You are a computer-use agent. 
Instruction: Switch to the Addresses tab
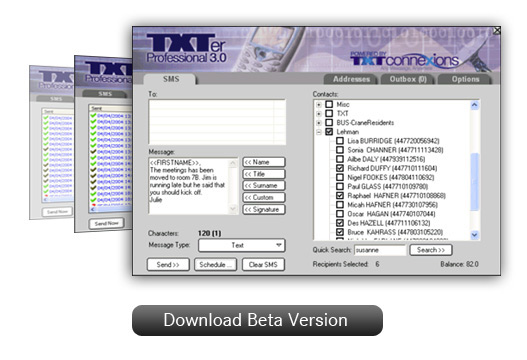click(351, 79)
